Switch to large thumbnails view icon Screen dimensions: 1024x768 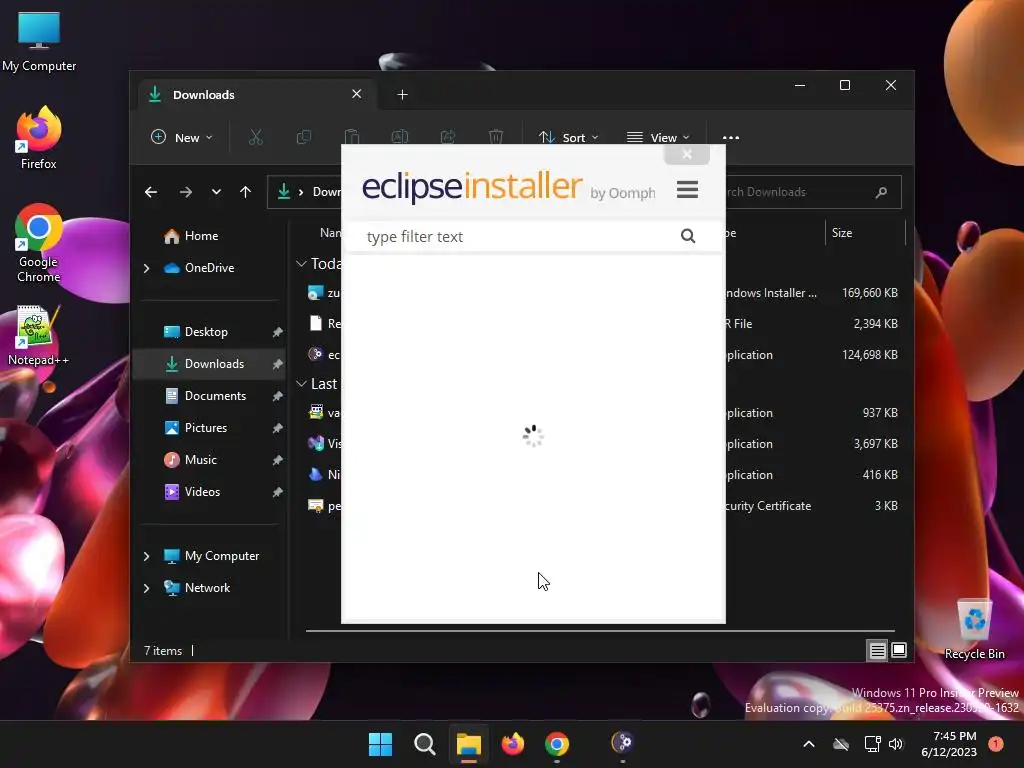tap(899, 650)
